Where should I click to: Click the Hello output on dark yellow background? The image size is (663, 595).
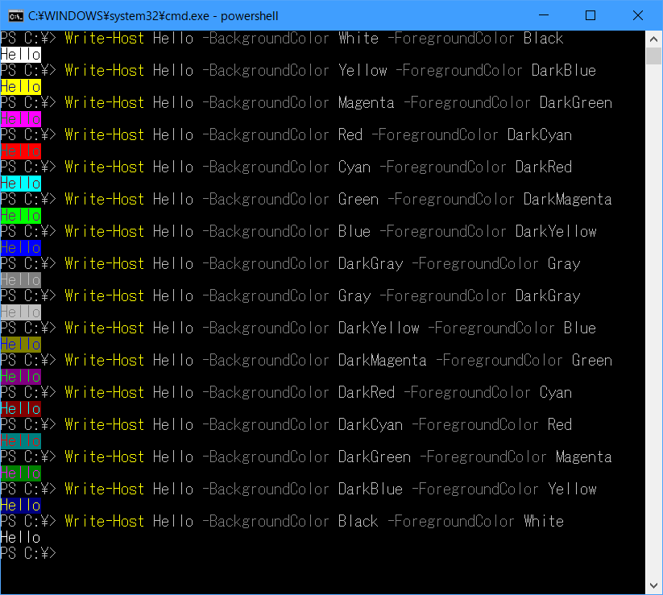click(x=21, y=344)
